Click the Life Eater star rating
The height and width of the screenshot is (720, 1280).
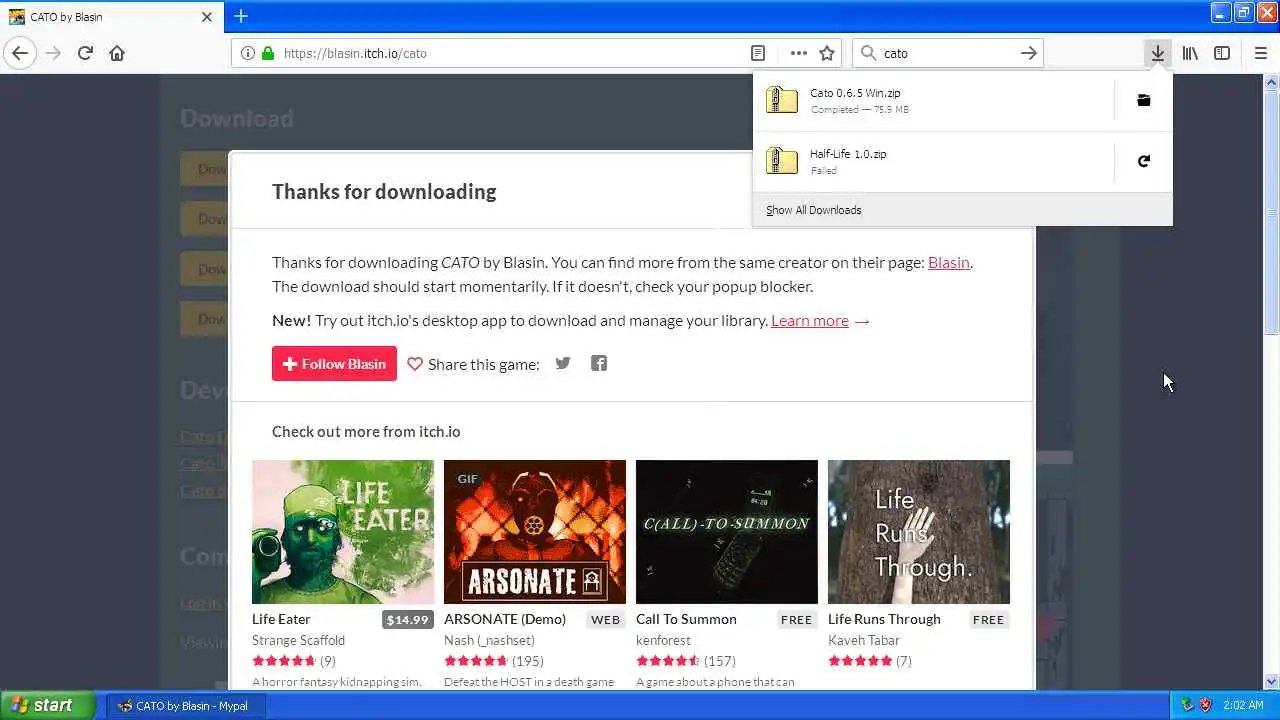click(x=284, y=661)
